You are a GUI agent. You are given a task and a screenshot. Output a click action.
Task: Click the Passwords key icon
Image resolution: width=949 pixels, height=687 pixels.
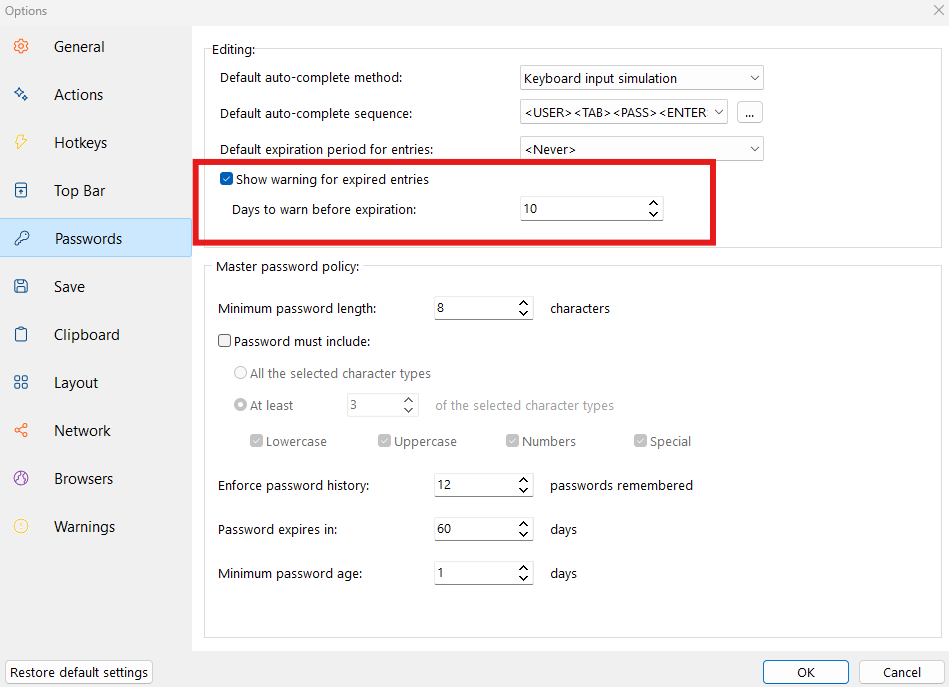click(x=21, y=238)
